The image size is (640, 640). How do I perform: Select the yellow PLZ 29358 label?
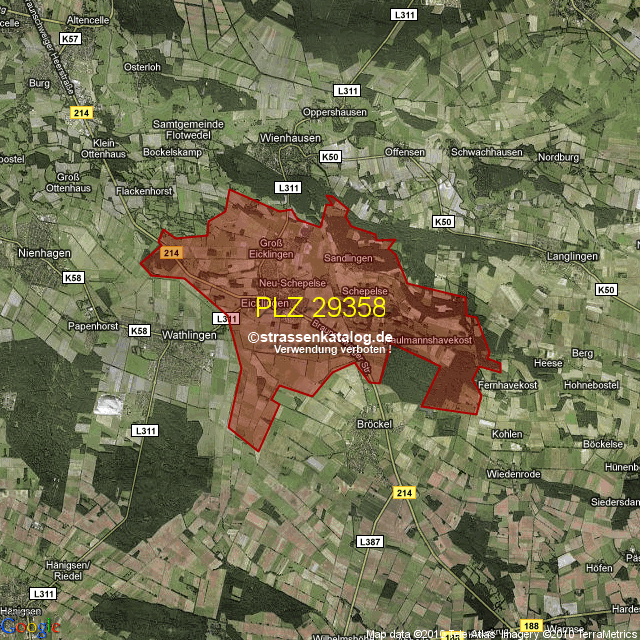point(320,307)
